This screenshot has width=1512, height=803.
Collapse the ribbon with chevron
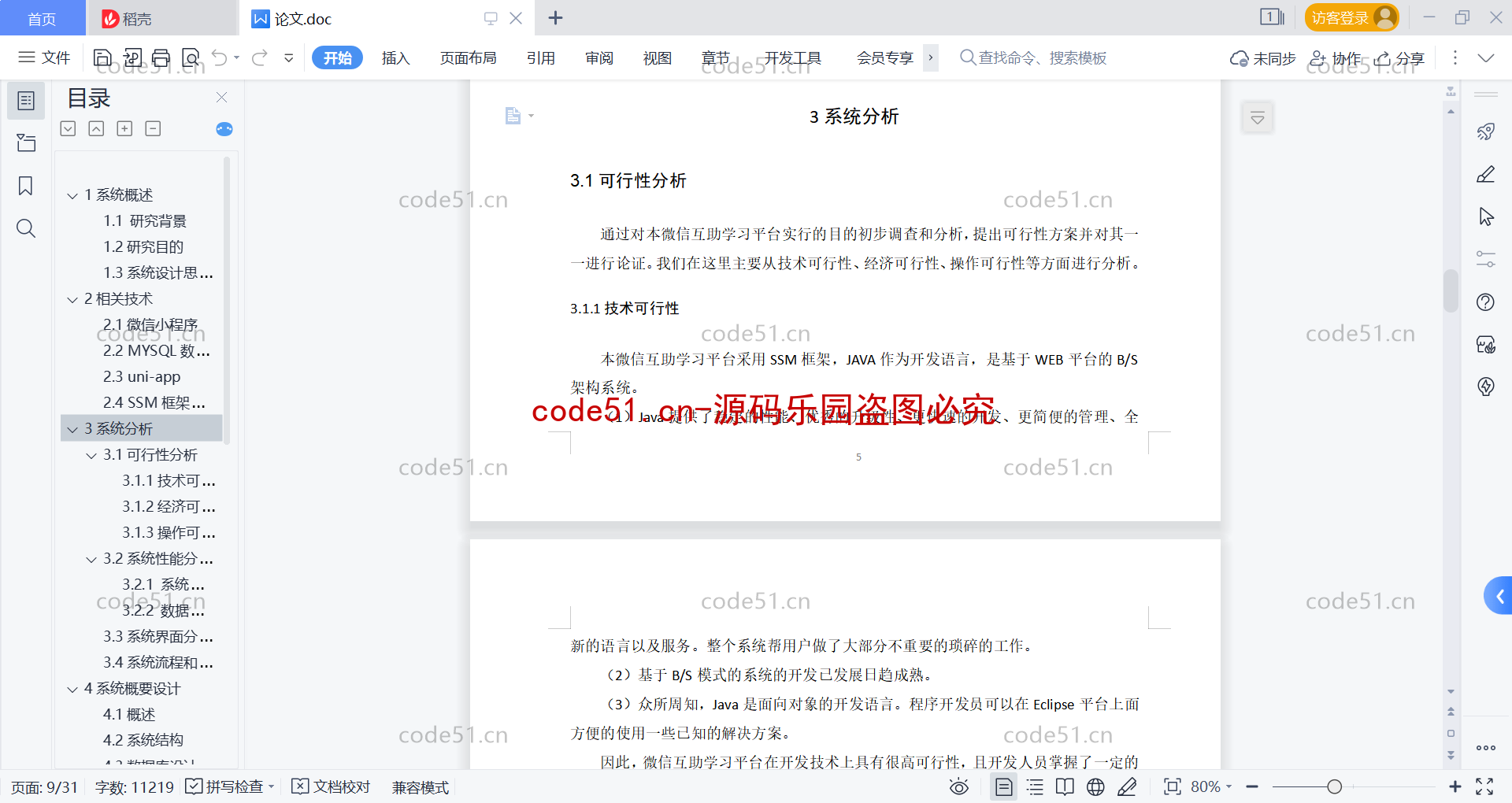(x=1486, y=57)
